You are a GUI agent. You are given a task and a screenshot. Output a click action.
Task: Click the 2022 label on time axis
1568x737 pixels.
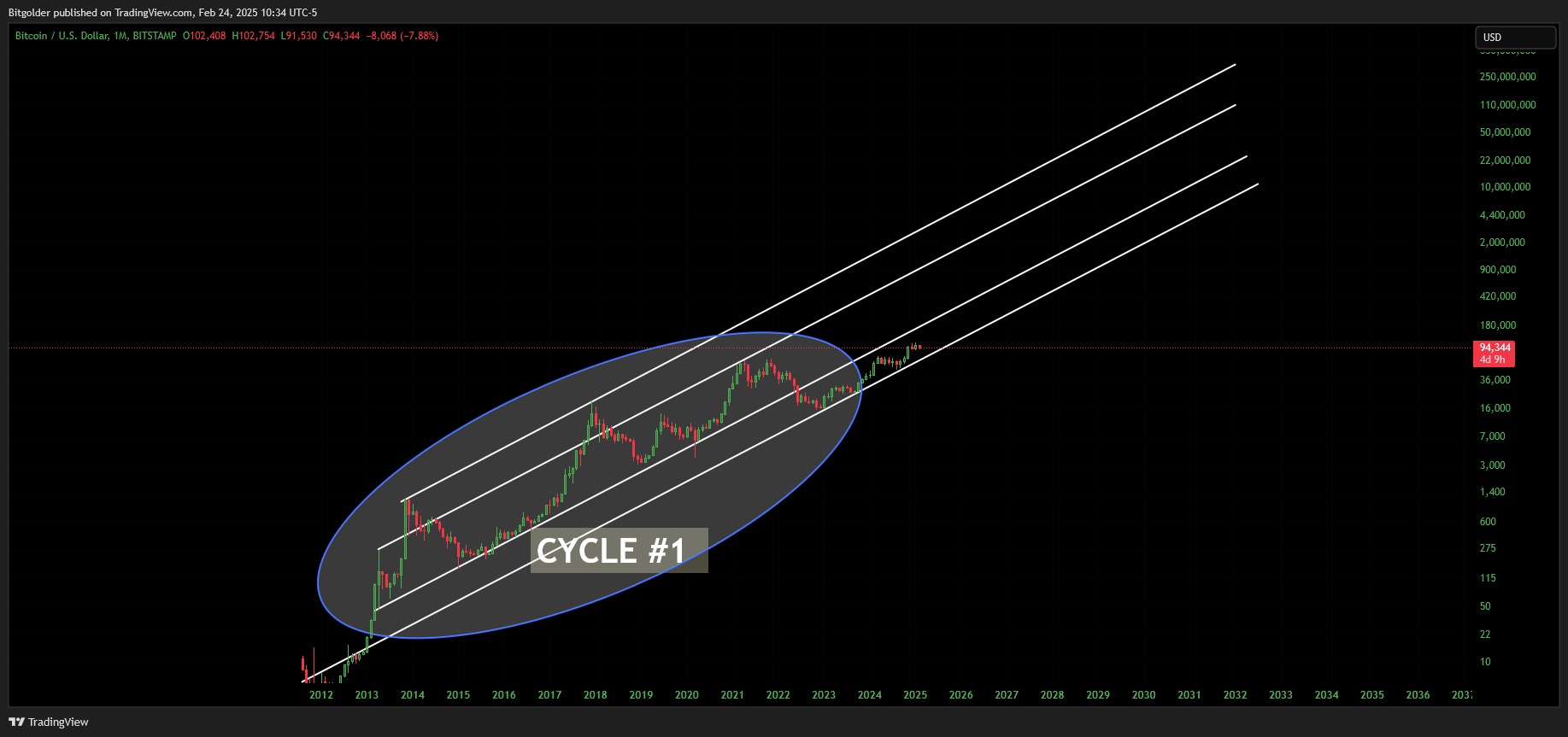click(x=778, y=695)
